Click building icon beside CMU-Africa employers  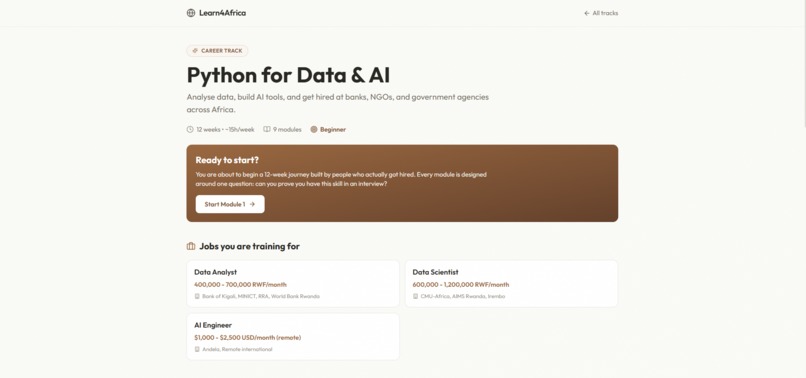pos(415,296)
